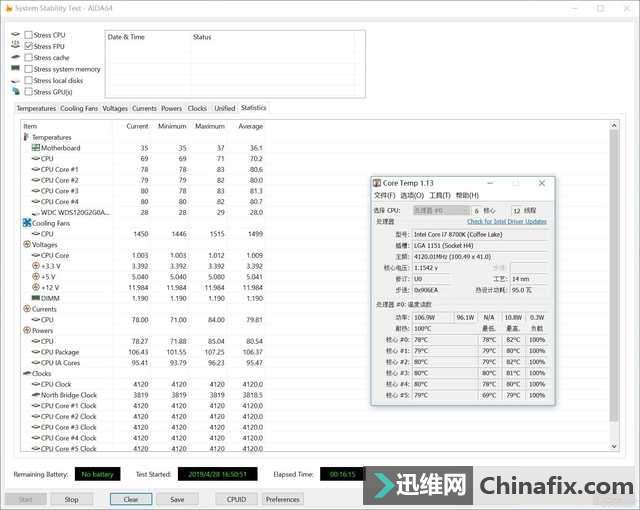Click the Temperatures group icon

(27, 137)
